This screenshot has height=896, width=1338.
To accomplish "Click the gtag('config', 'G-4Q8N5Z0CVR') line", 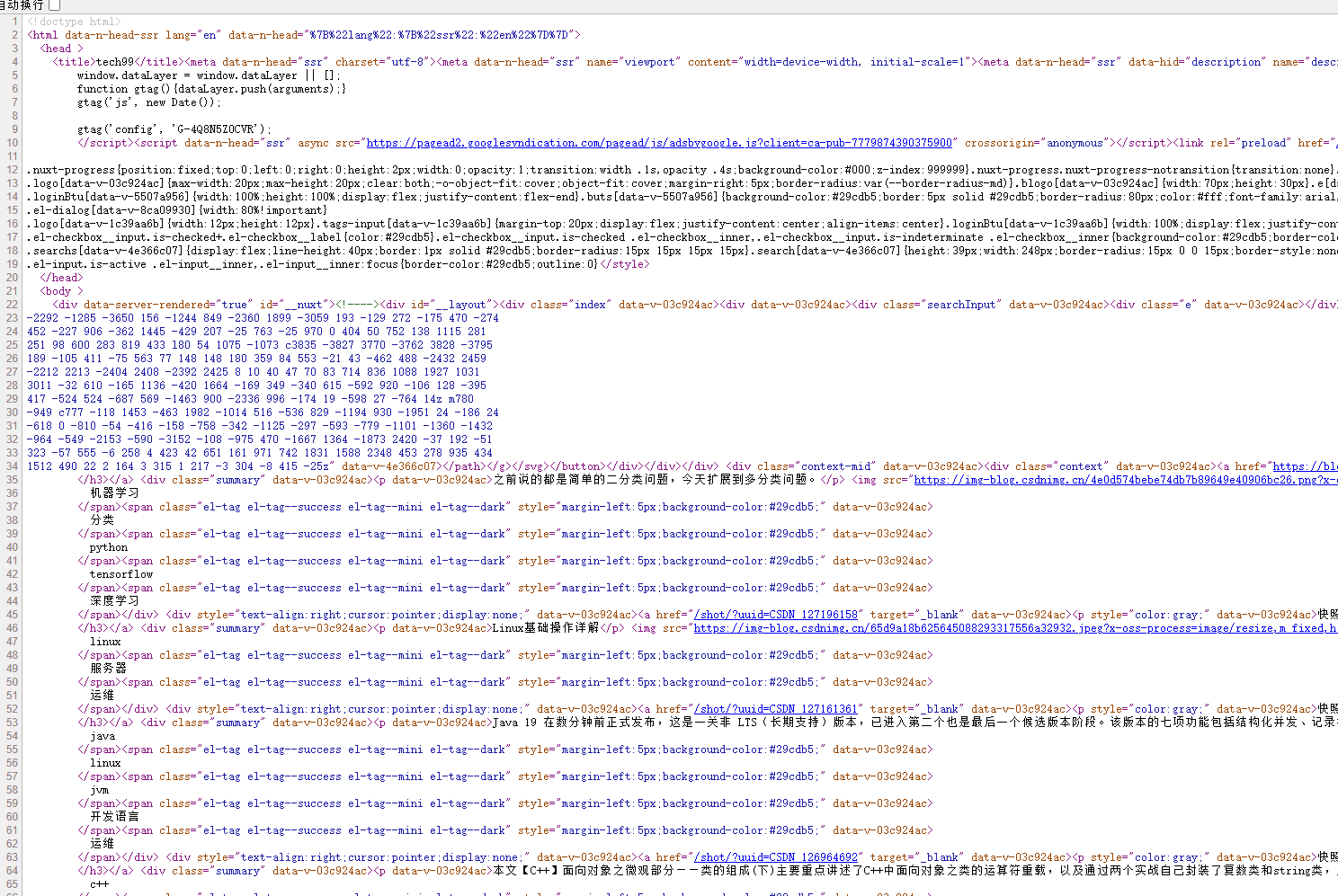I will click(174, 129).
